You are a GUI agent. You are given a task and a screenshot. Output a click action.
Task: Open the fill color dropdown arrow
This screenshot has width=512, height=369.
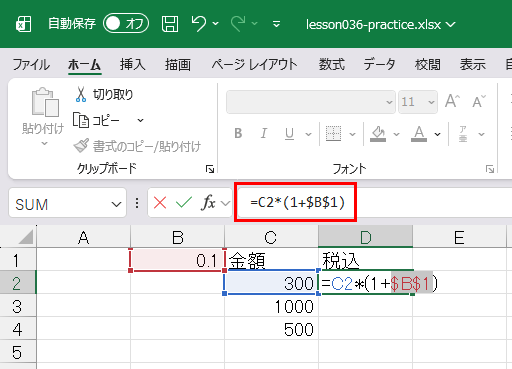tap(396, 134)
